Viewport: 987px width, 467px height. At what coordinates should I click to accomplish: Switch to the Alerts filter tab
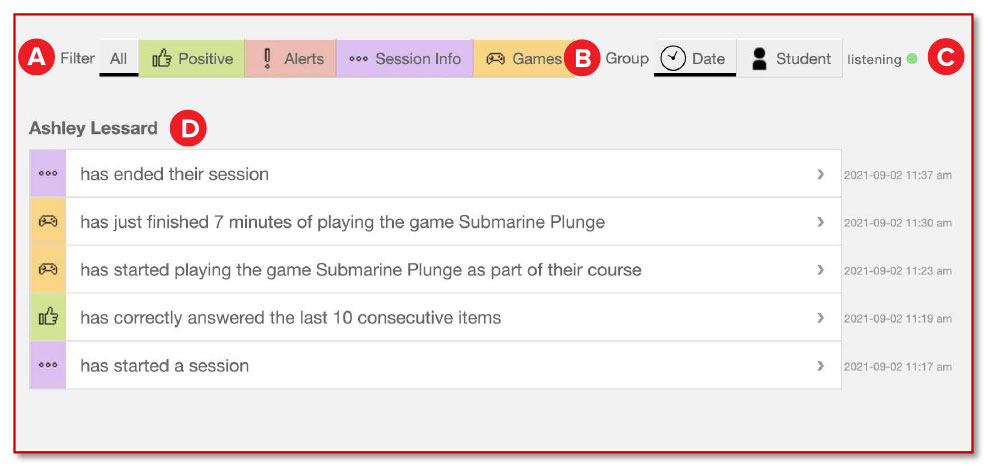291,59
